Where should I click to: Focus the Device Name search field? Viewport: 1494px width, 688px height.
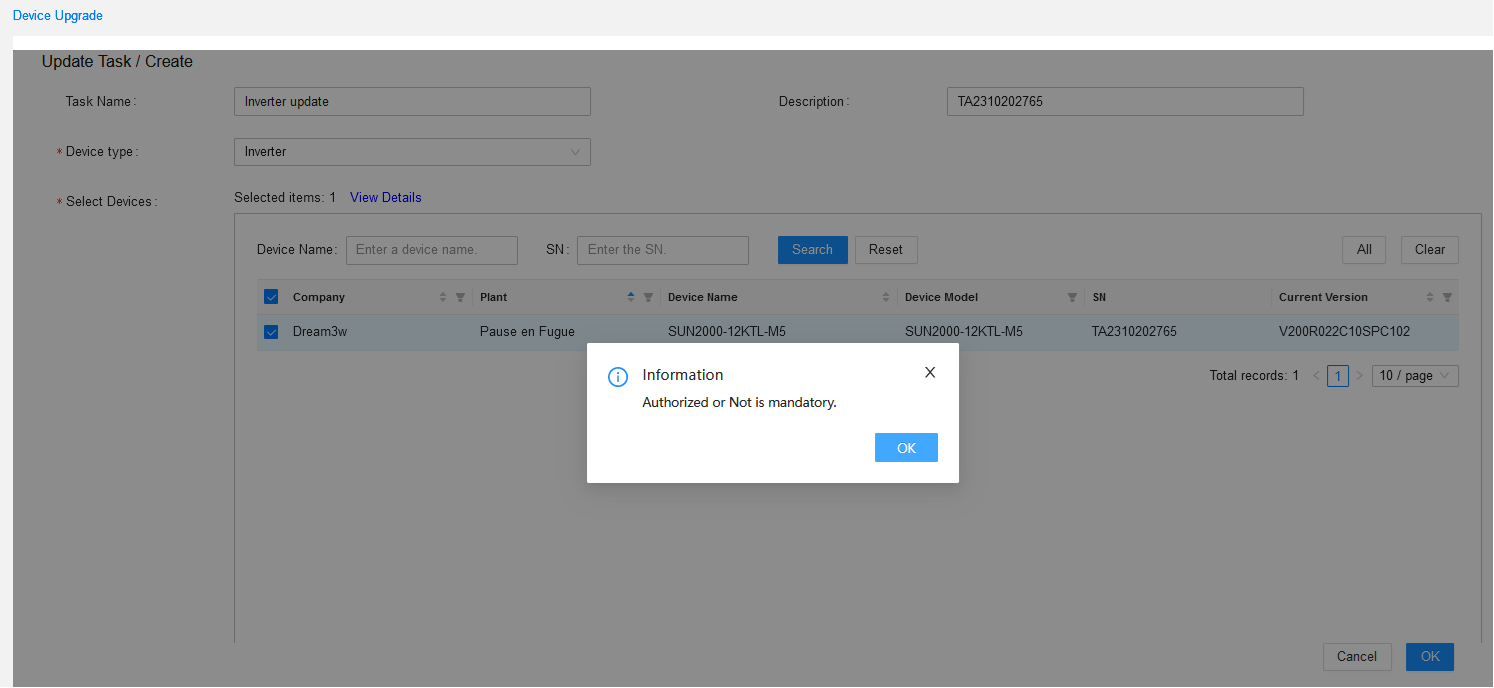coord(432,250)
